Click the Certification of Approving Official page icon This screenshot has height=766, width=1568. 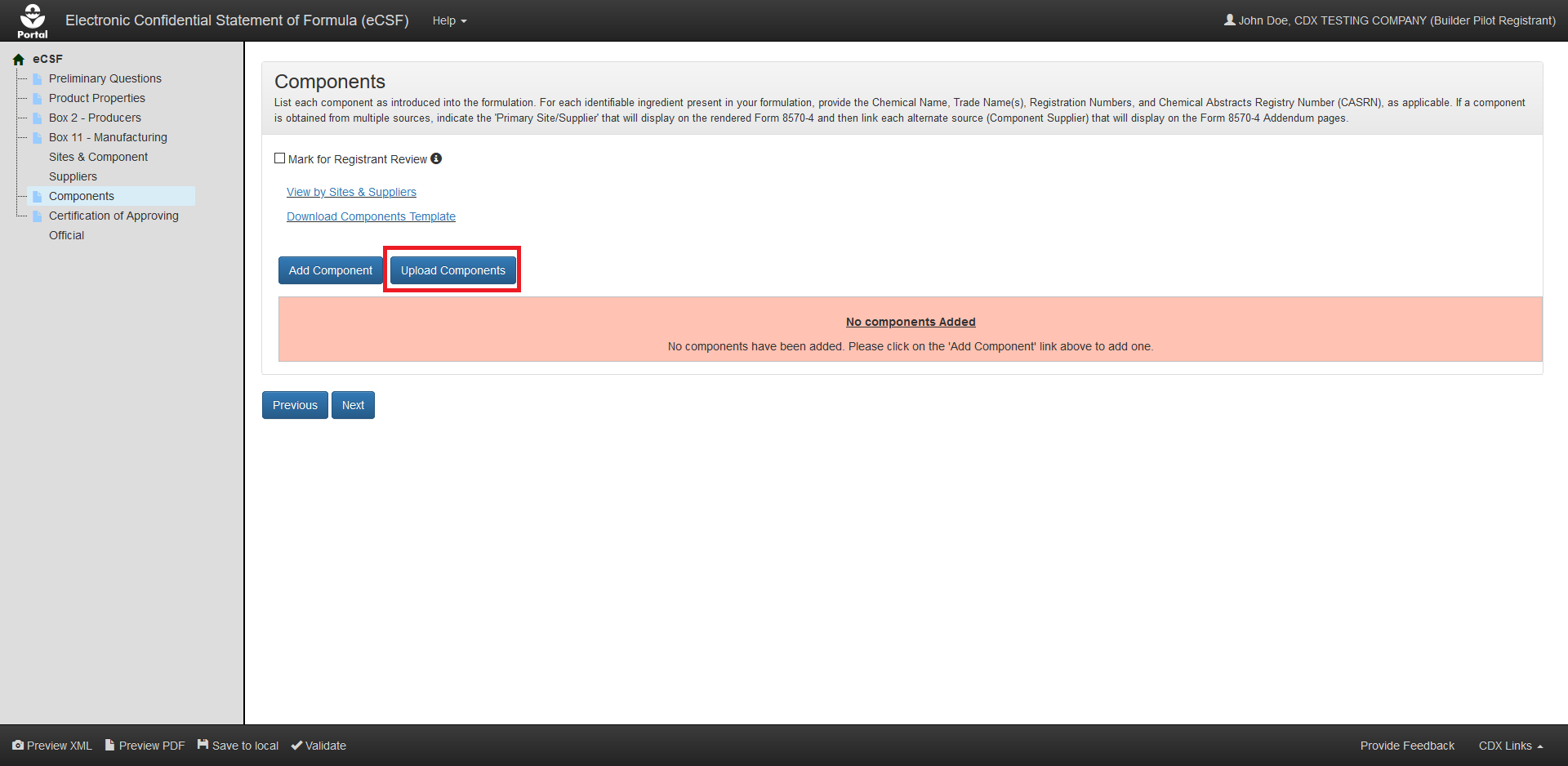[x=38, y=216]
